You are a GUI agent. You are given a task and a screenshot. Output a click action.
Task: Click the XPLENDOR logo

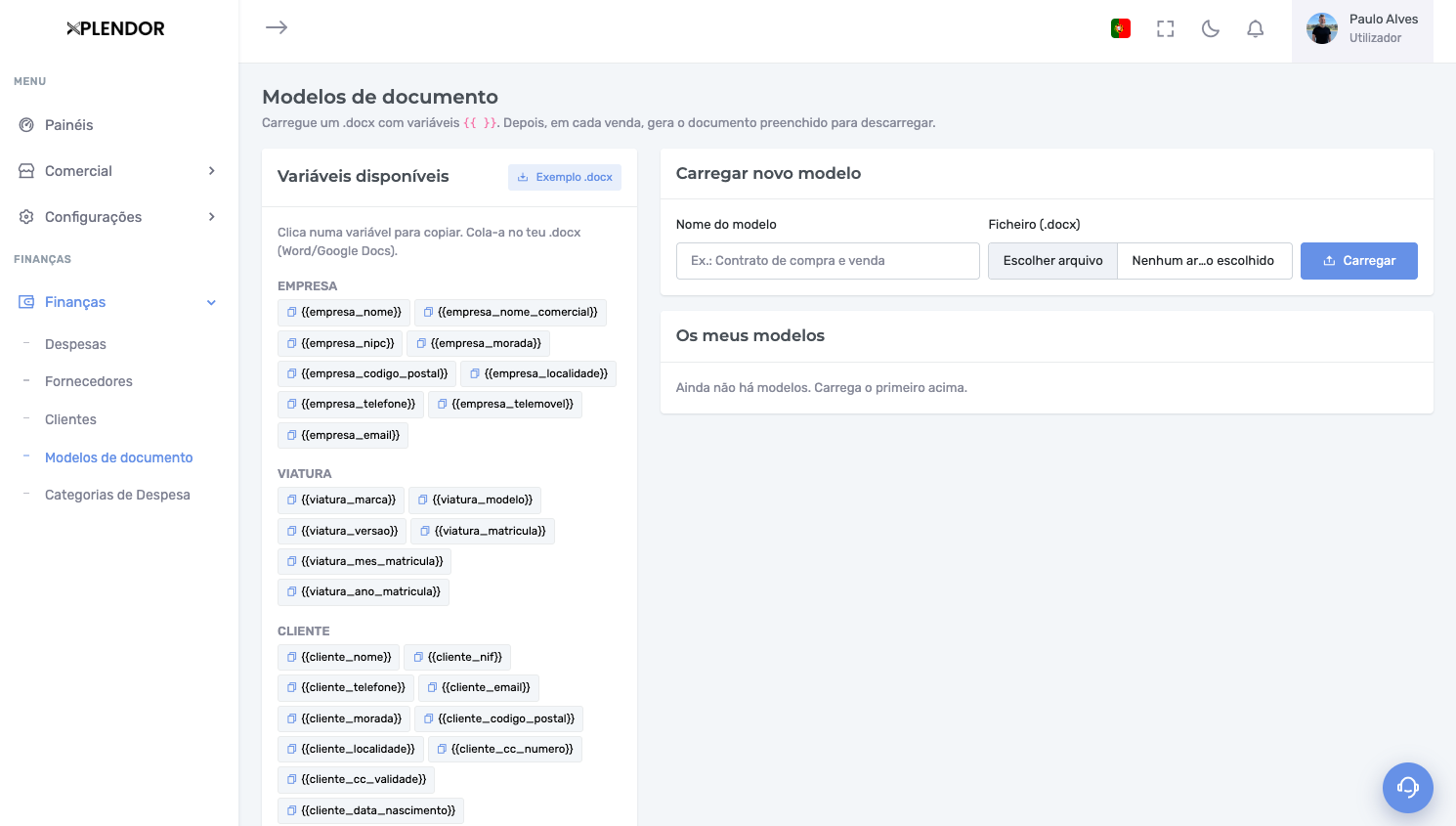pos(115,28)
